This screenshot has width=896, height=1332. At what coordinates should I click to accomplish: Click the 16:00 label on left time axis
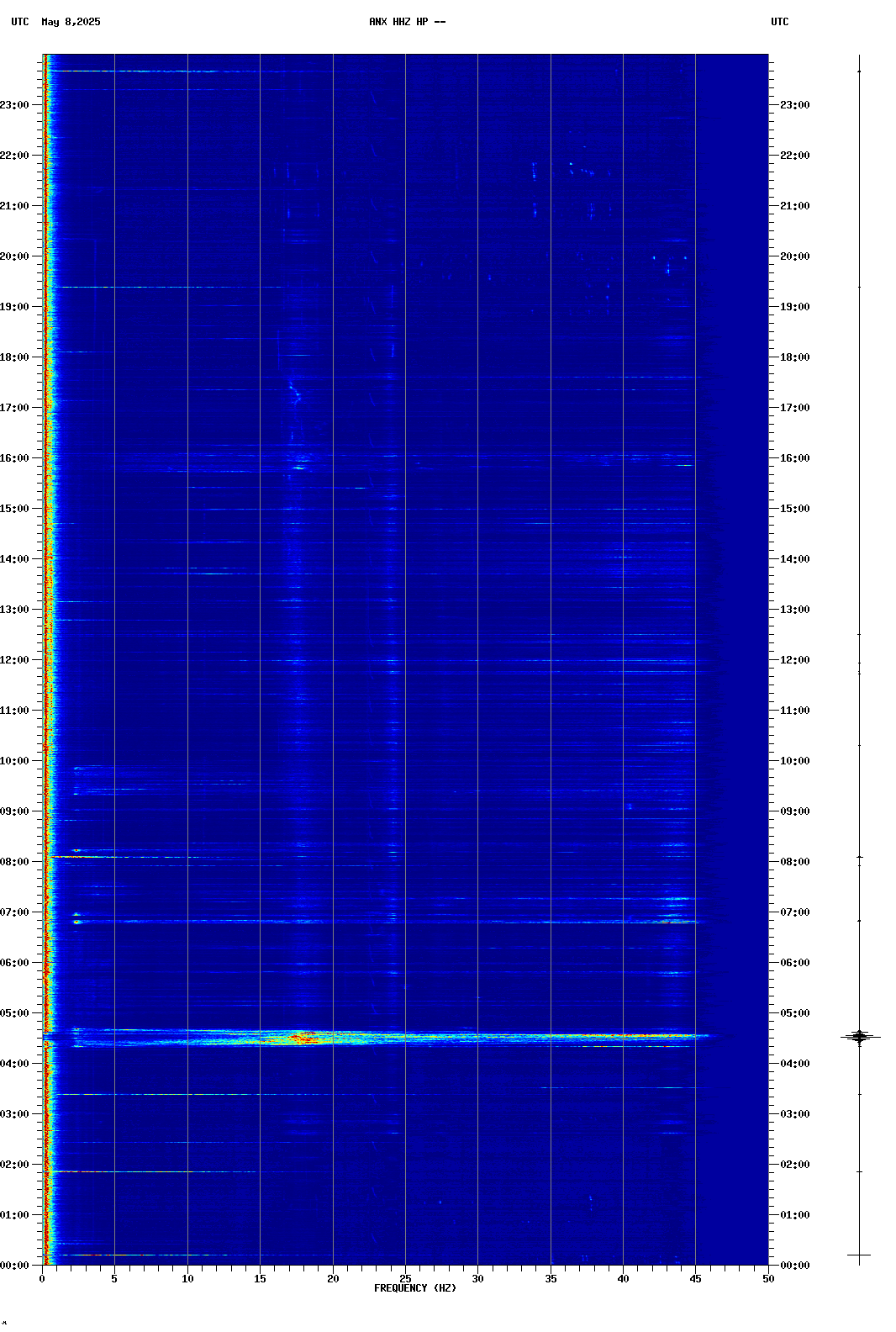pos(14,458)
